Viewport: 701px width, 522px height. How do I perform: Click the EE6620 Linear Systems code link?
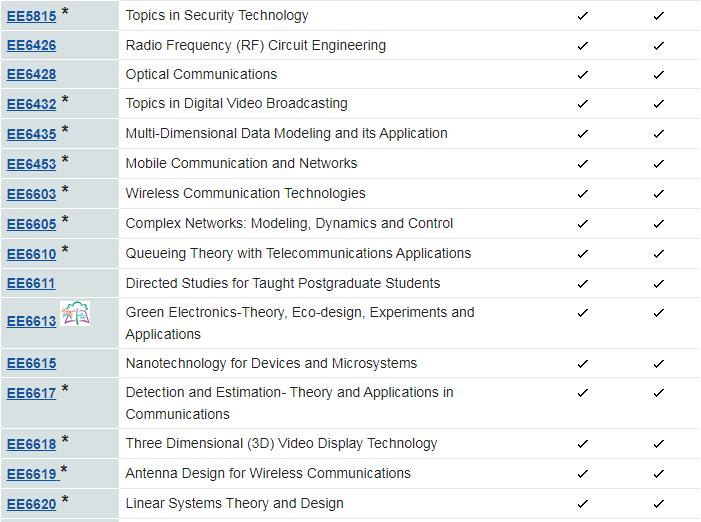pos(31,504)
